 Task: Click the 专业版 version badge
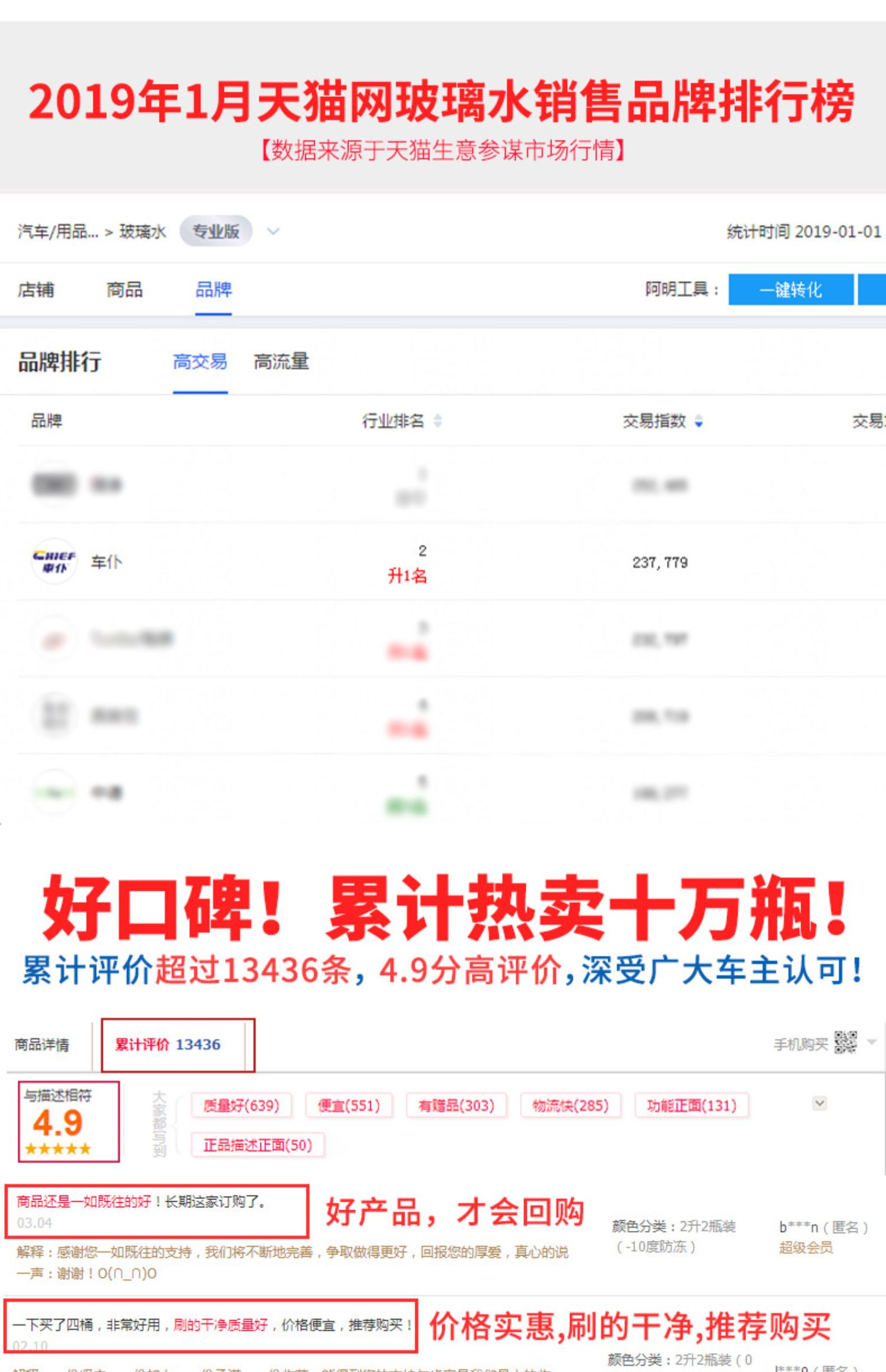(216, 231)
